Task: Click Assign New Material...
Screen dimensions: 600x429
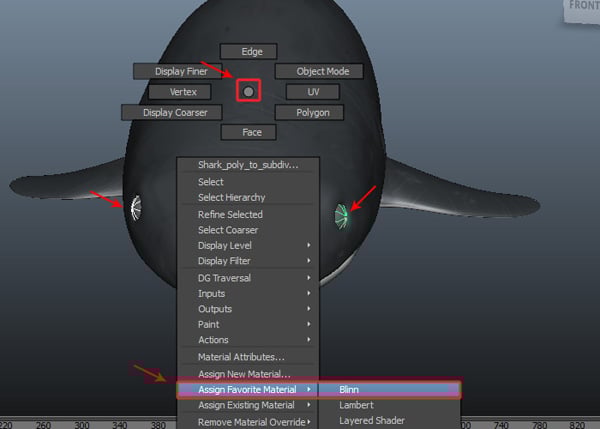Action: click(248, 374)
